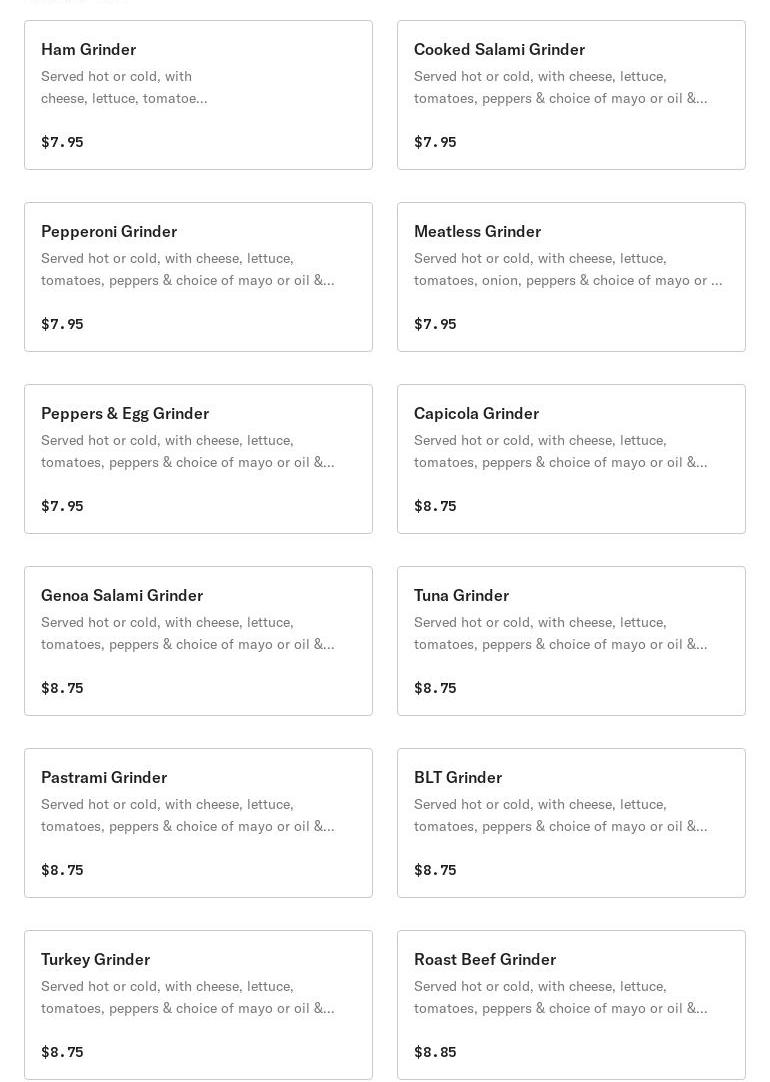This screenshot has height=1082, width=770.
Task: Open the Meatless Grinder card
Action: pos(571,277)
